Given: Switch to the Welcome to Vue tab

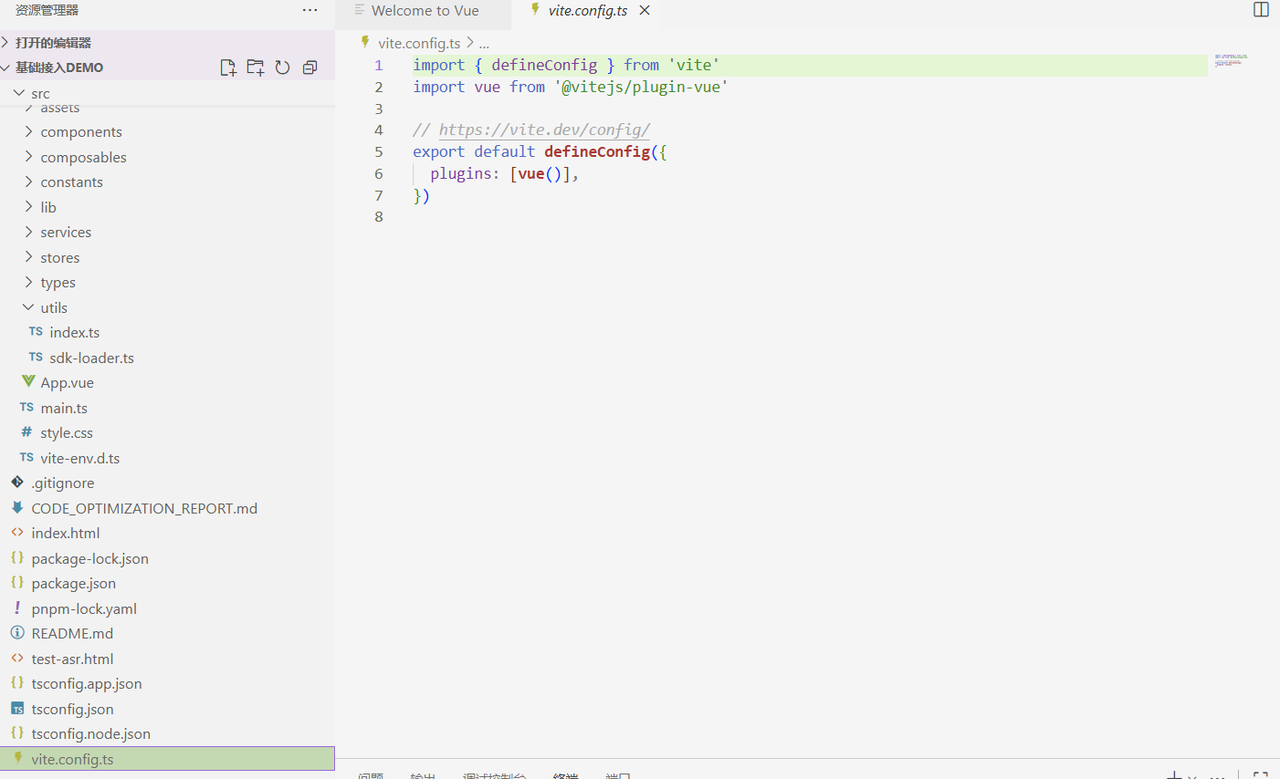Looking at the screenshot, I should [425, 11].
